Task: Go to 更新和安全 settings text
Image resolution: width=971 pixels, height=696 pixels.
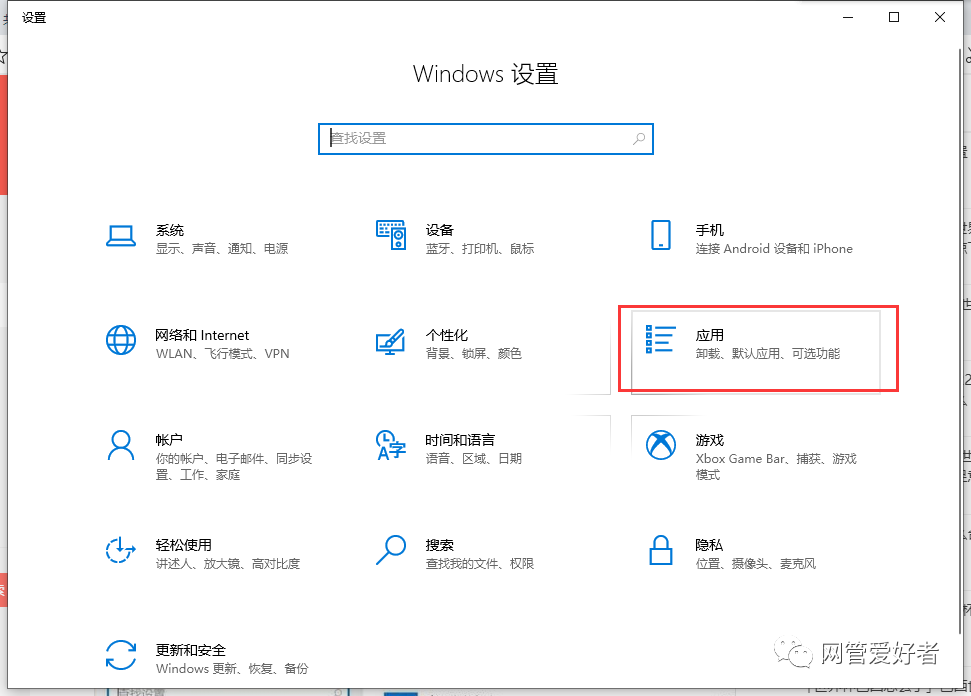Action: tap(190, 650)
